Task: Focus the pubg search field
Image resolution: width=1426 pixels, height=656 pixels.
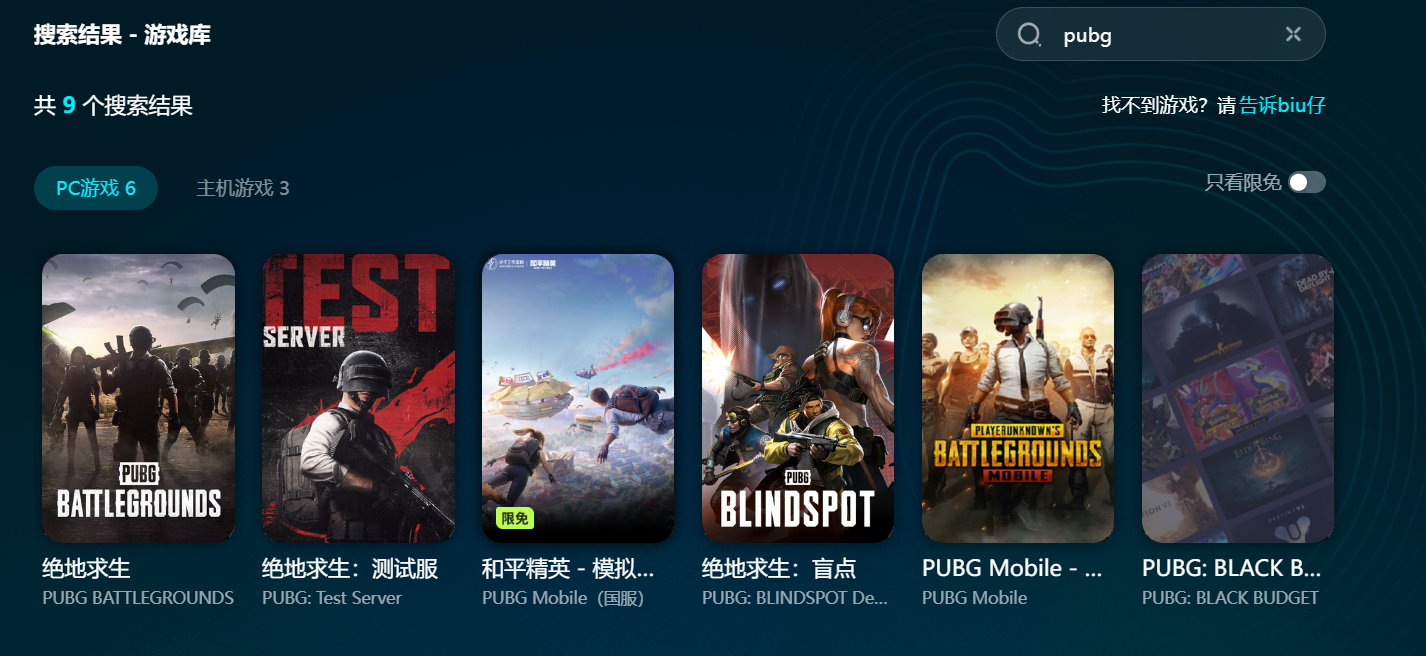Action: tap(1160, 35)
